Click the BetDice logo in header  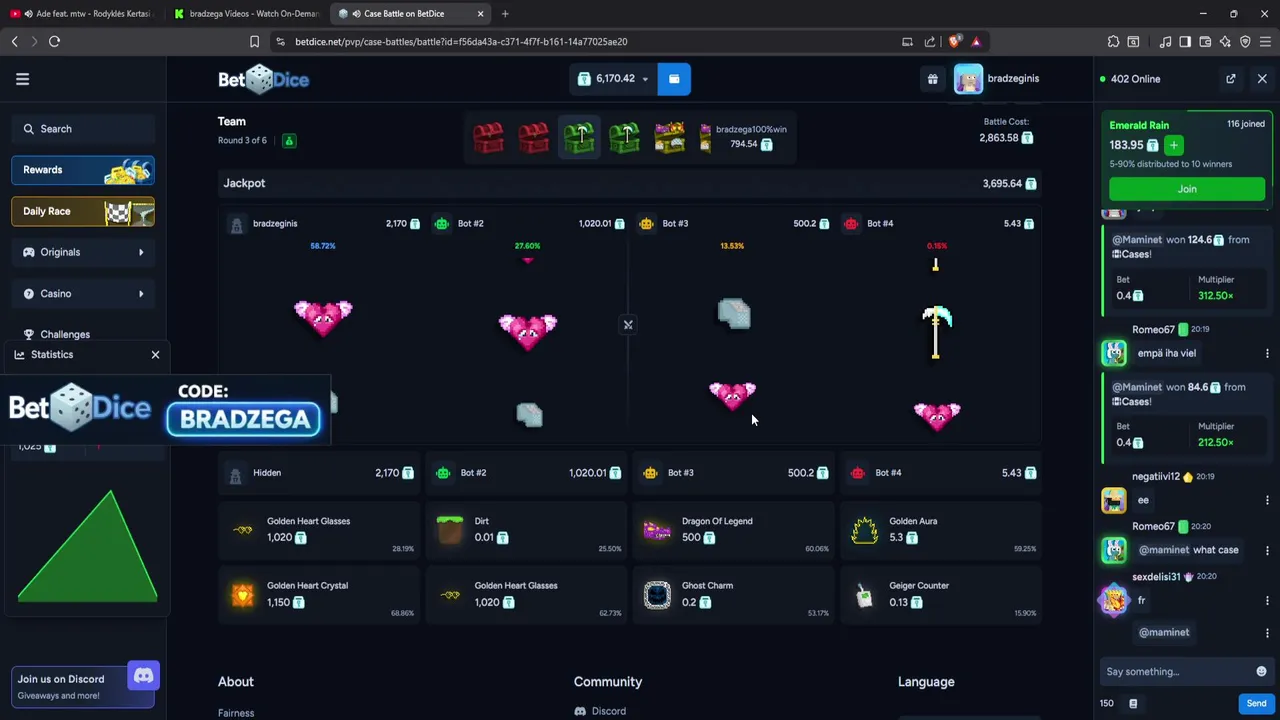[264, 79]
